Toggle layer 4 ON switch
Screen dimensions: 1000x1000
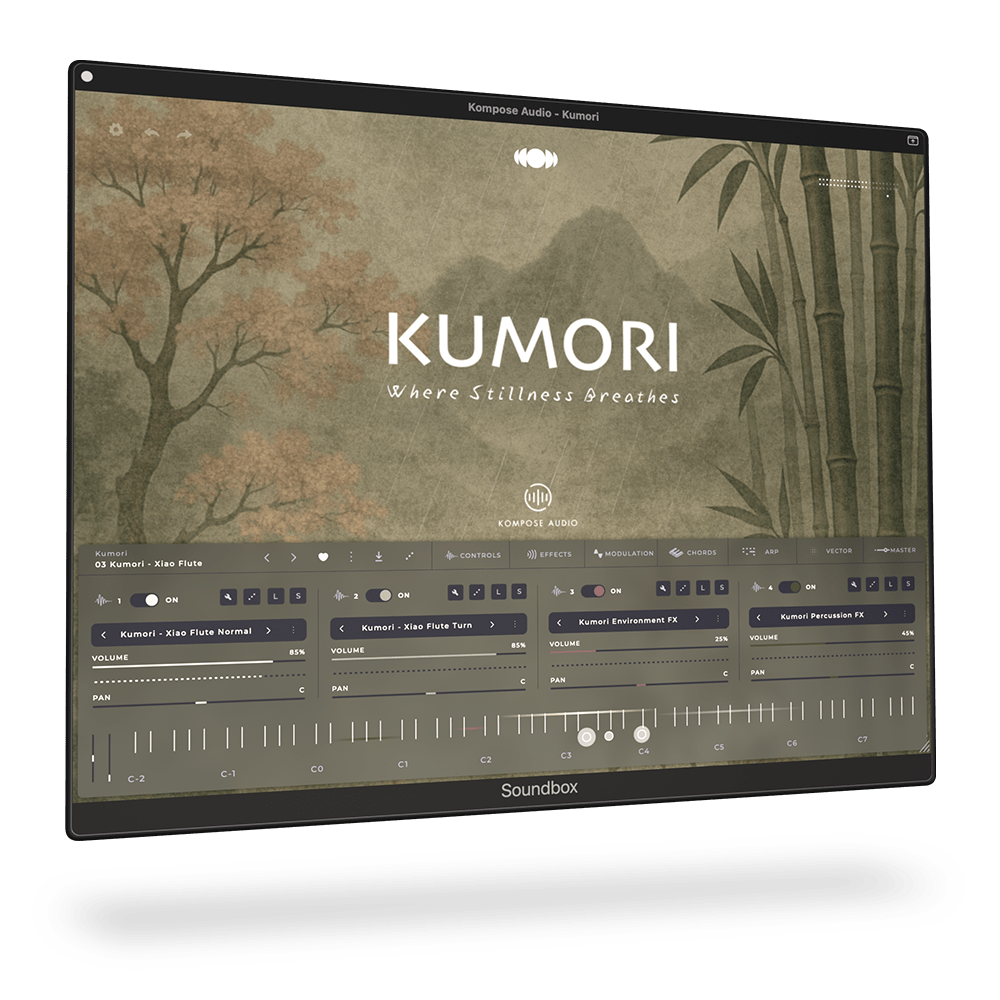click(x=789, y=587)
